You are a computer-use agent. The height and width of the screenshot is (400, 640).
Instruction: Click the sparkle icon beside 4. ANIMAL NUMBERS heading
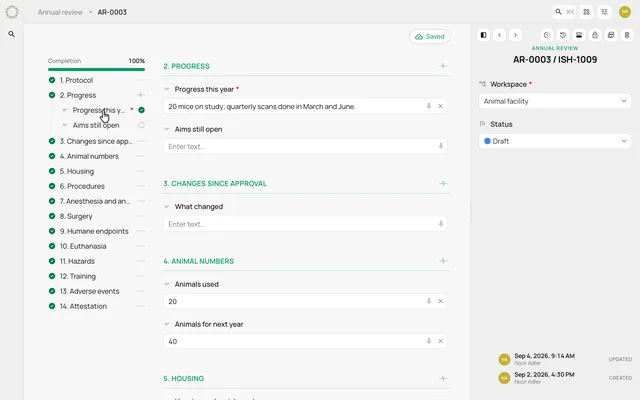coord(443,261)
